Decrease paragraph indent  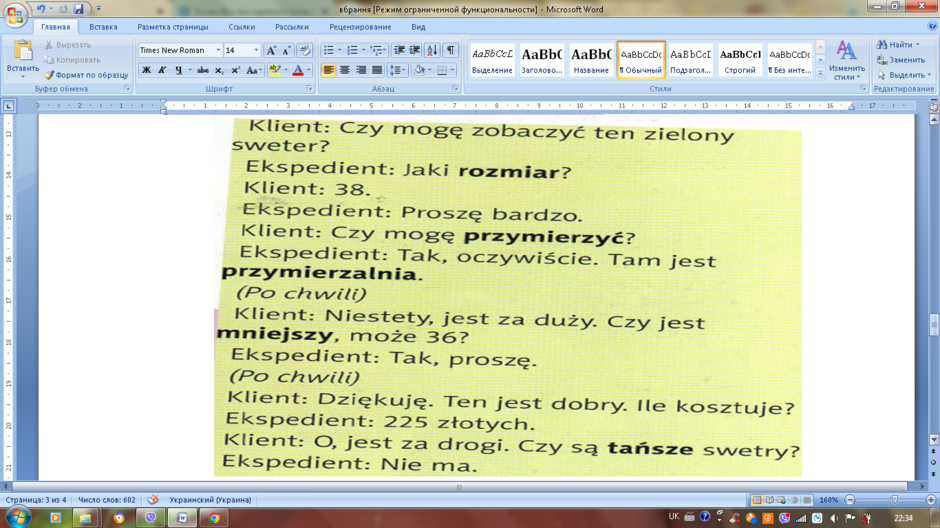pyautogui.click(x=399, y=50)
